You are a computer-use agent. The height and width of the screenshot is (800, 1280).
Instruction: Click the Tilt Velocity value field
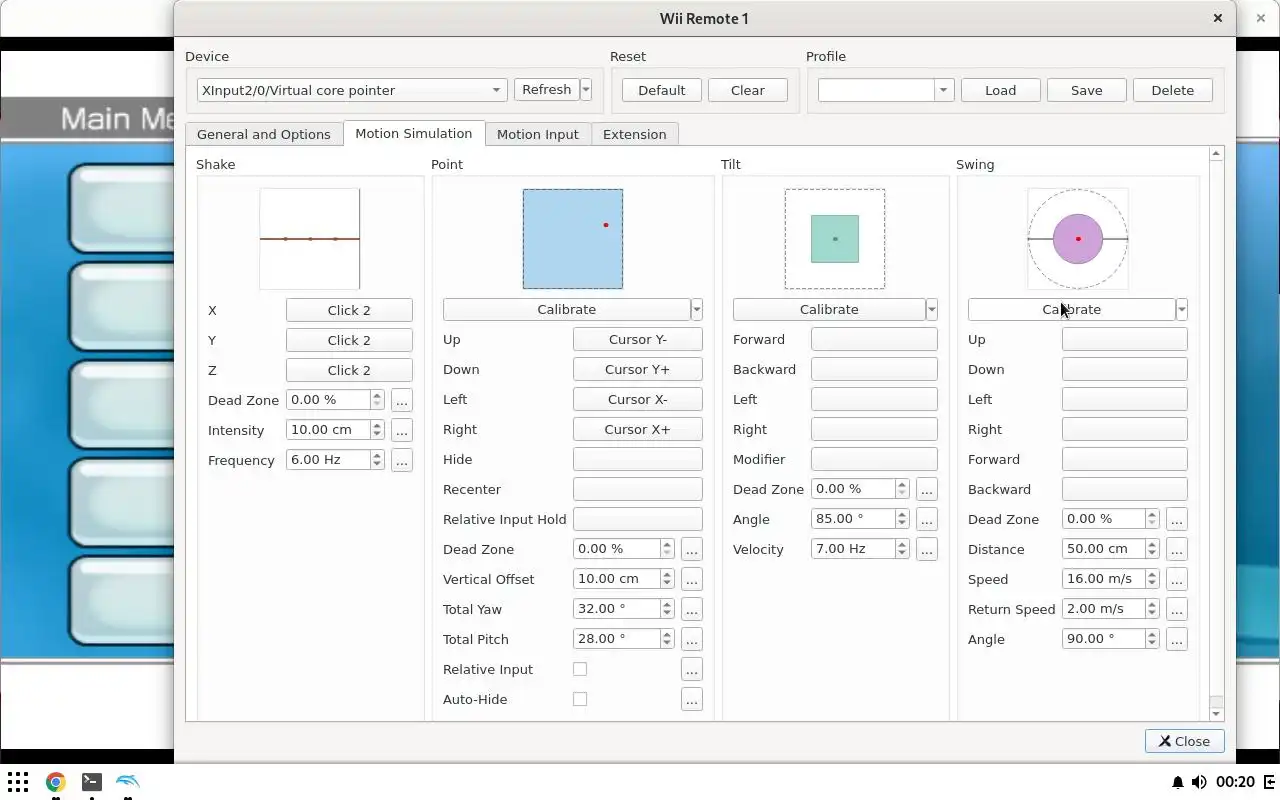click(853, 549)
